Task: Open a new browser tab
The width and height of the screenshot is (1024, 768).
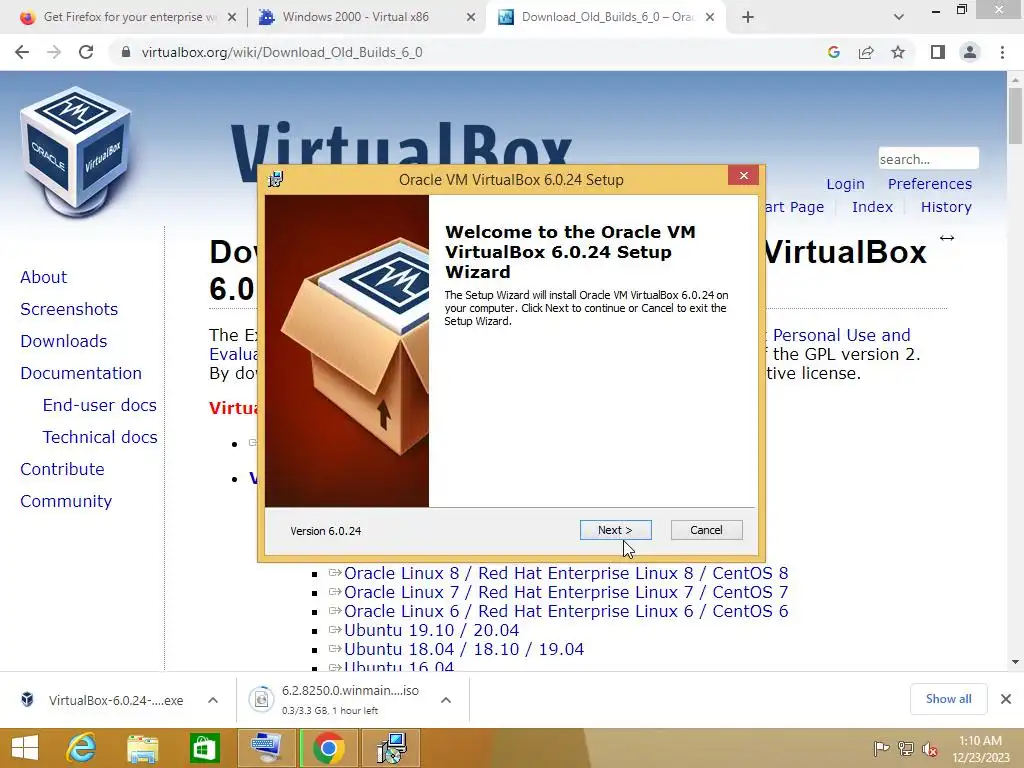Action: click(x=748, y=17)
